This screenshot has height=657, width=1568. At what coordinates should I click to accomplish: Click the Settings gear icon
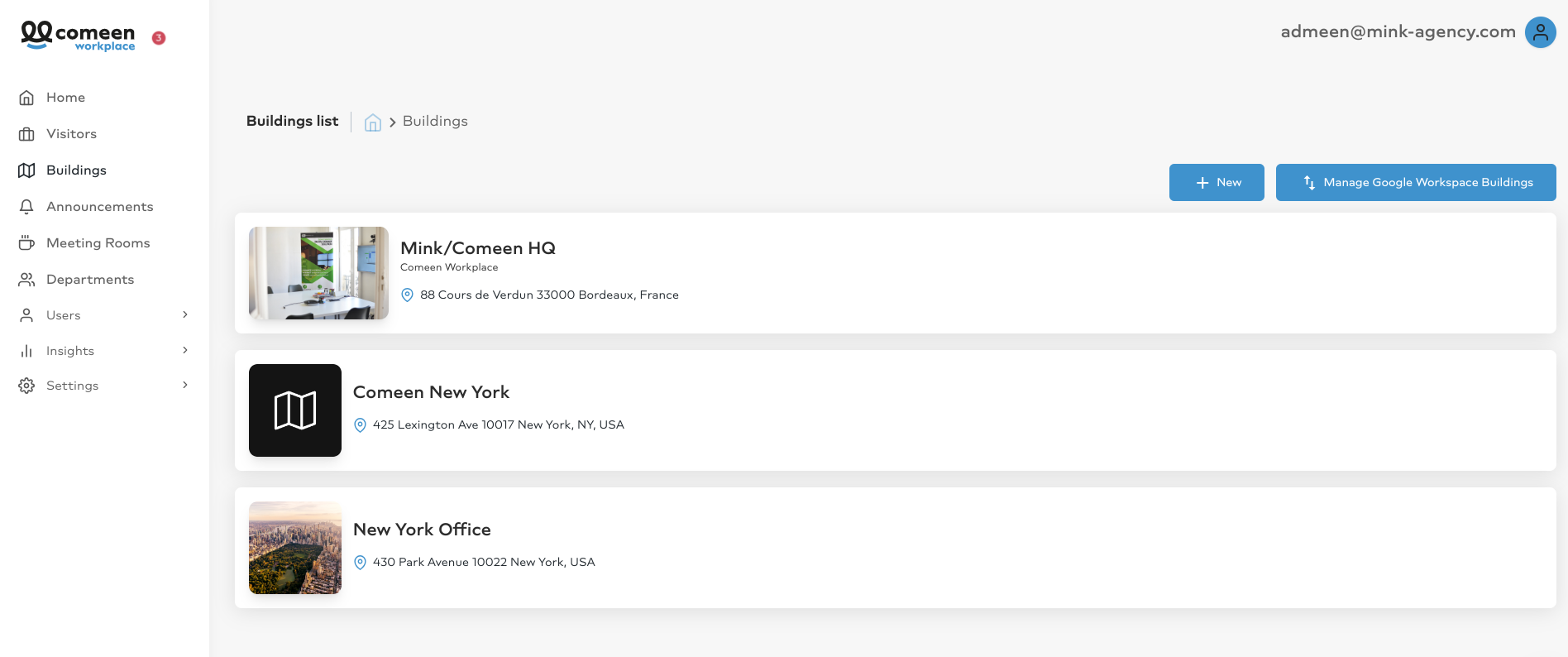pyautogui.click(x=26, y=386)
